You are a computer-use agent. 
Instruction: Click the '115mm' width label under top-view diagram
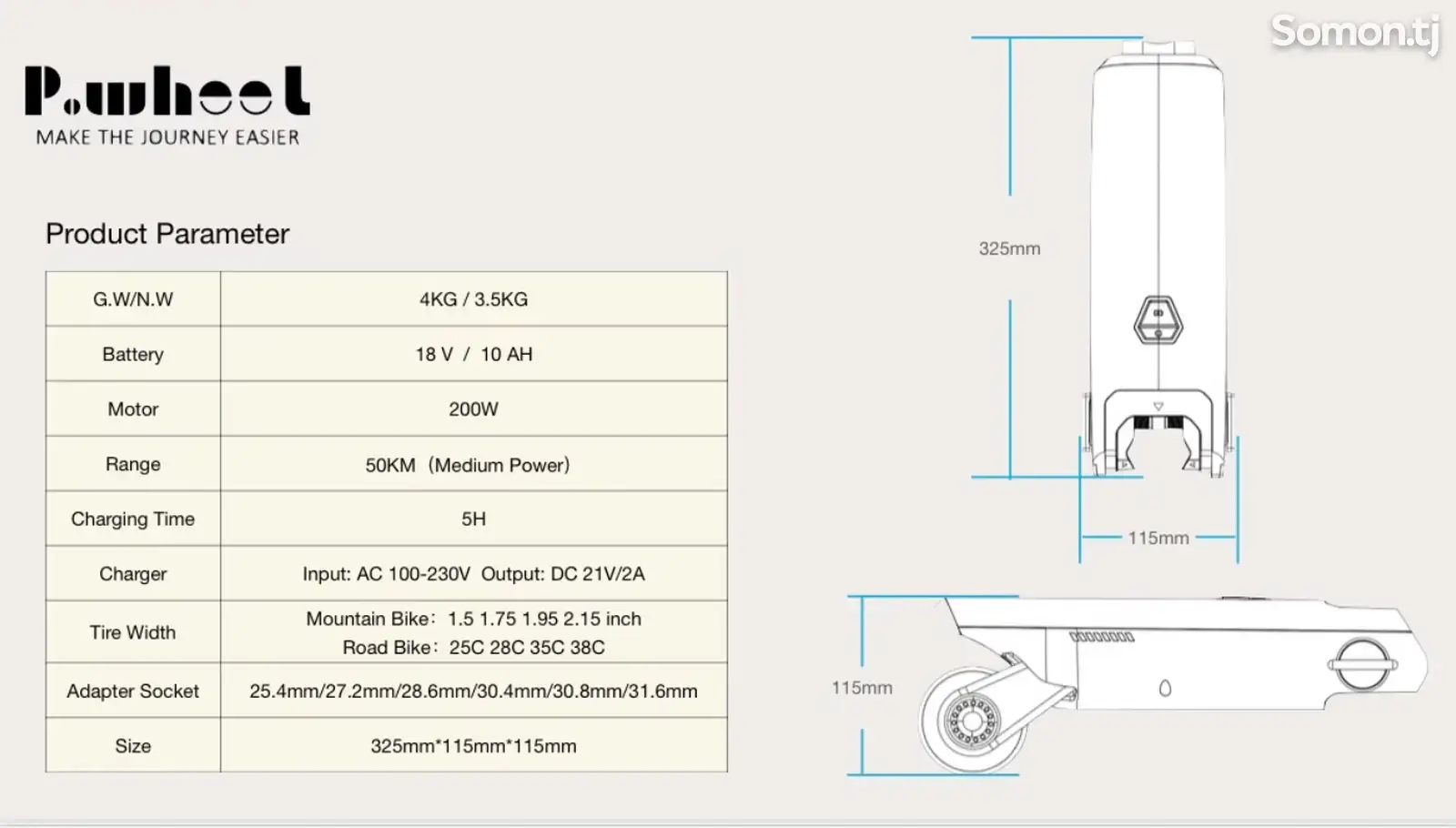(1158, 538)
